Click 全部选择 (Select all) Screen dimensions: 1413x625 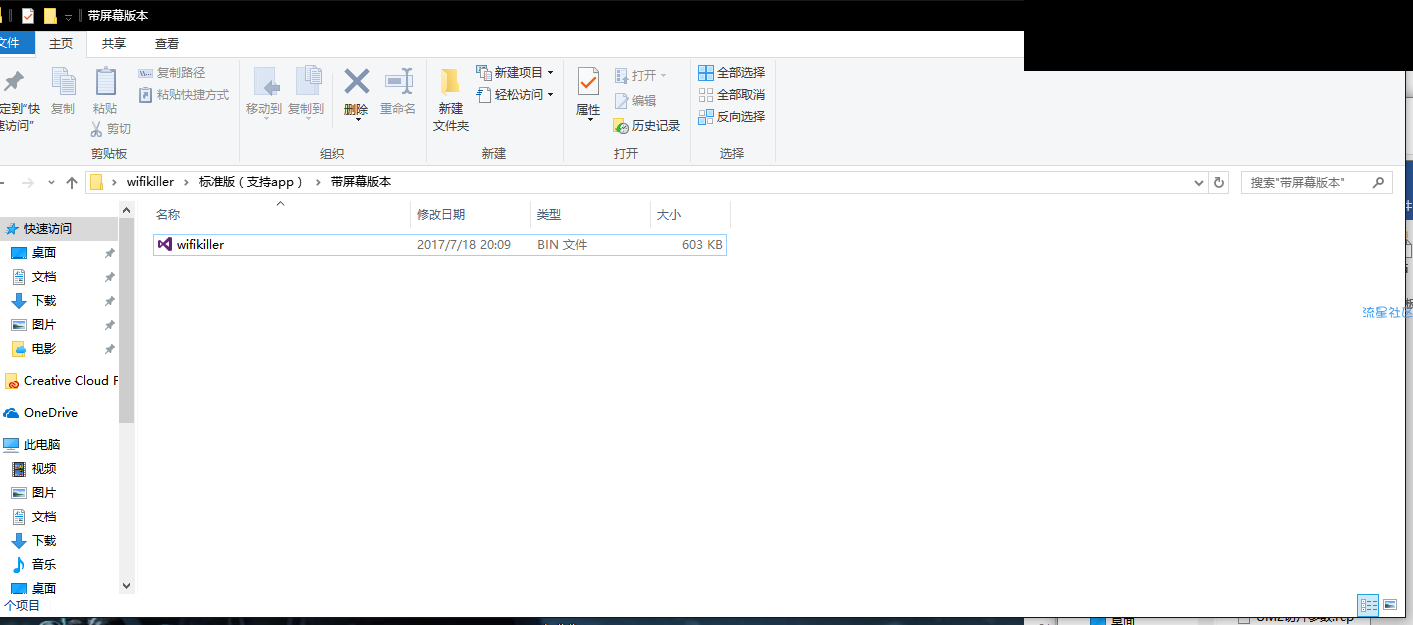tap(731, 73)
